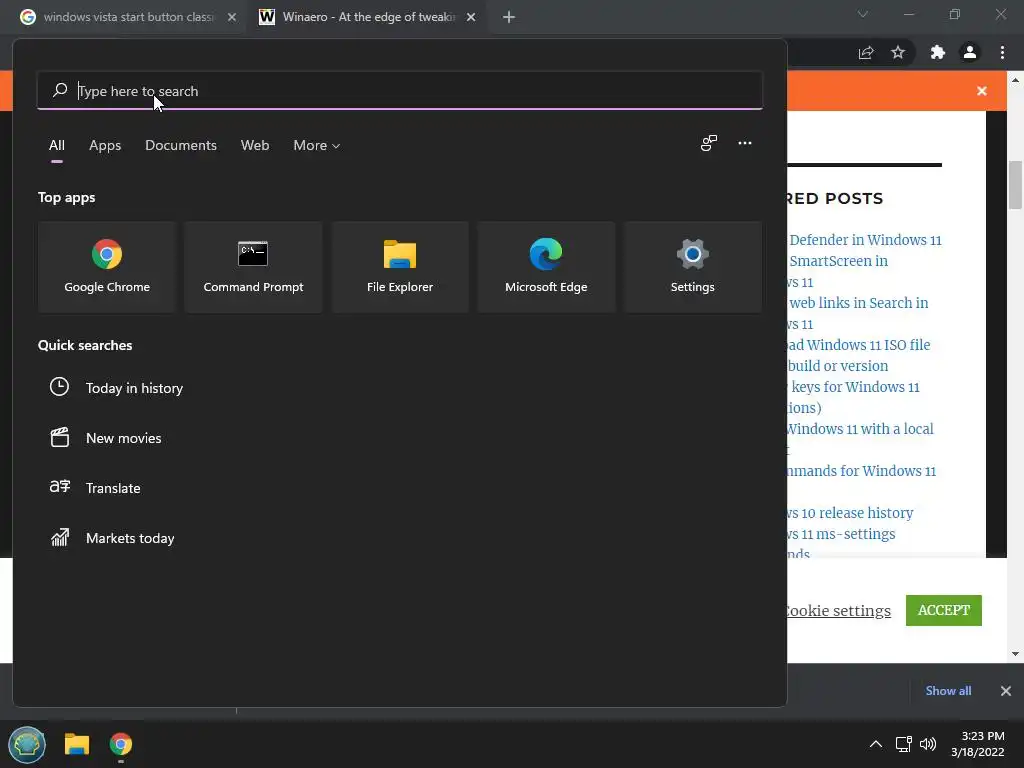1024x768 pixels.
Task: Open Chrome three-dot menu
Action: tap(1002, 52)
